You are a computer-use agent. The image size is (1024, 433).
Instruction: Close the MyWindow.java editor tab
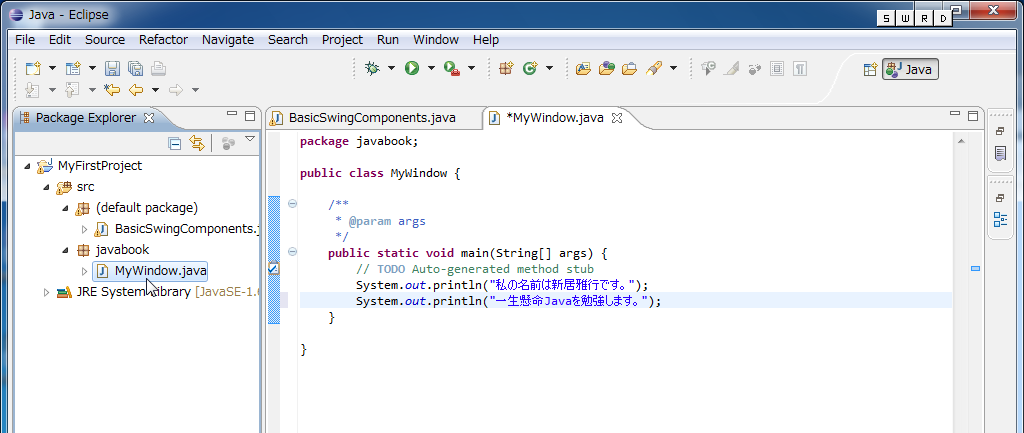tap(617, 118)
